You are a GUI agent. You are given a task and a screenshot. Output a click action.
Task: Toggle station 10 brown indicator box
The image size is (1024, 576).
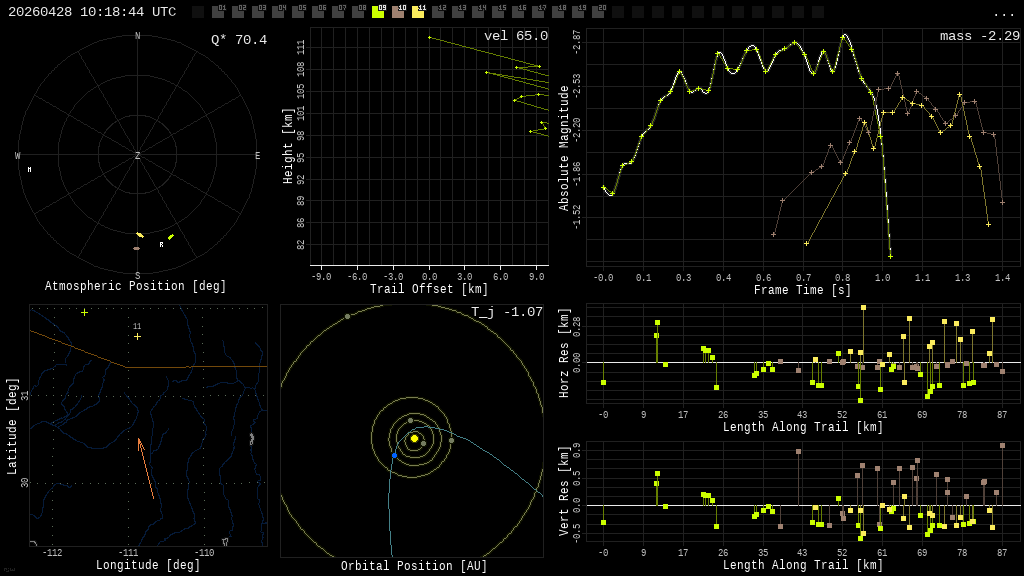pos(398,12)
